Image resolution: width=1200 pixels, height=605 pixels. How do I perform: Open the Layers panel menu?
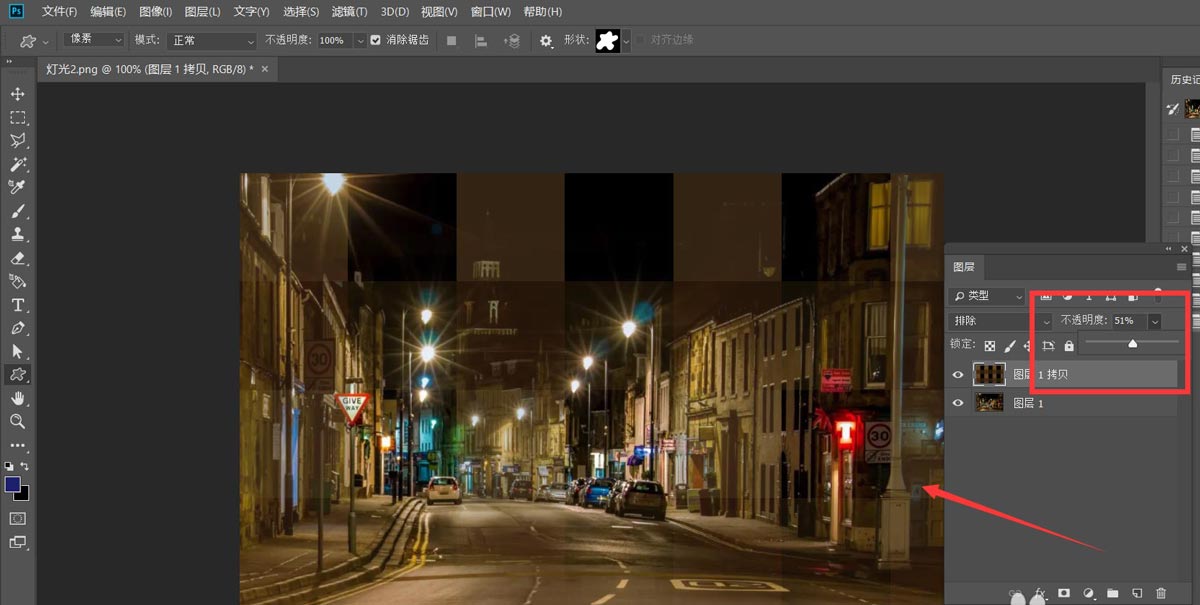pyautogui.click(x=1182, y=267)
